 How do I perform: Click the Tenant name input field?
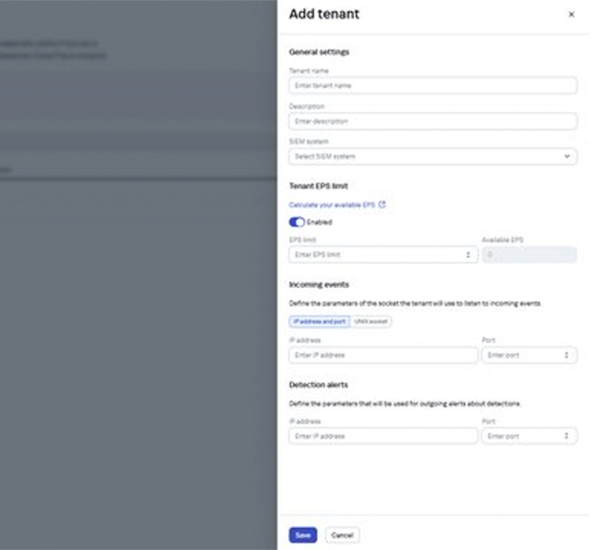pyautogui.click(x=433, y=85)
